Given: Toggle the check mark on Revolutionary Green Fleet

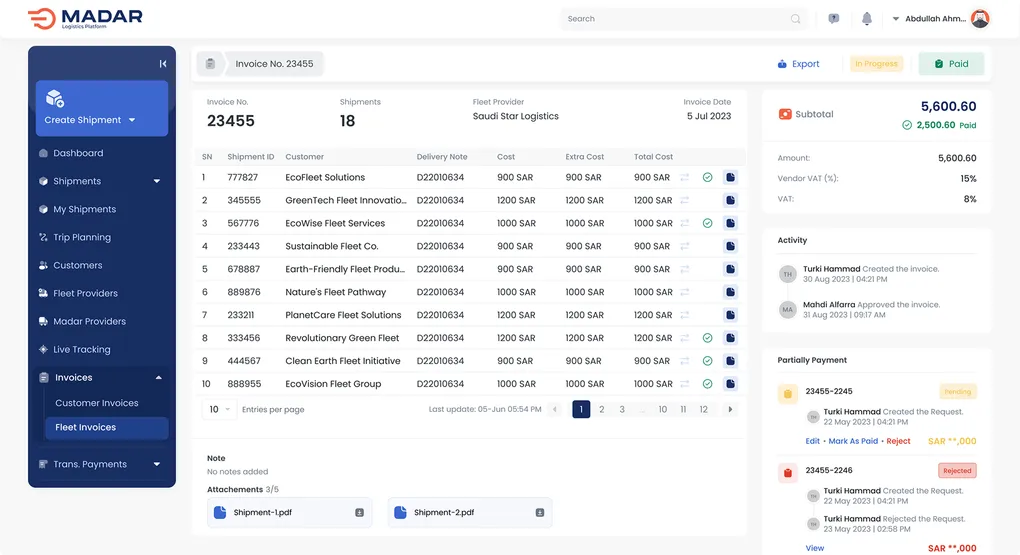Looking at the screenshot, I should pos(707,338).
